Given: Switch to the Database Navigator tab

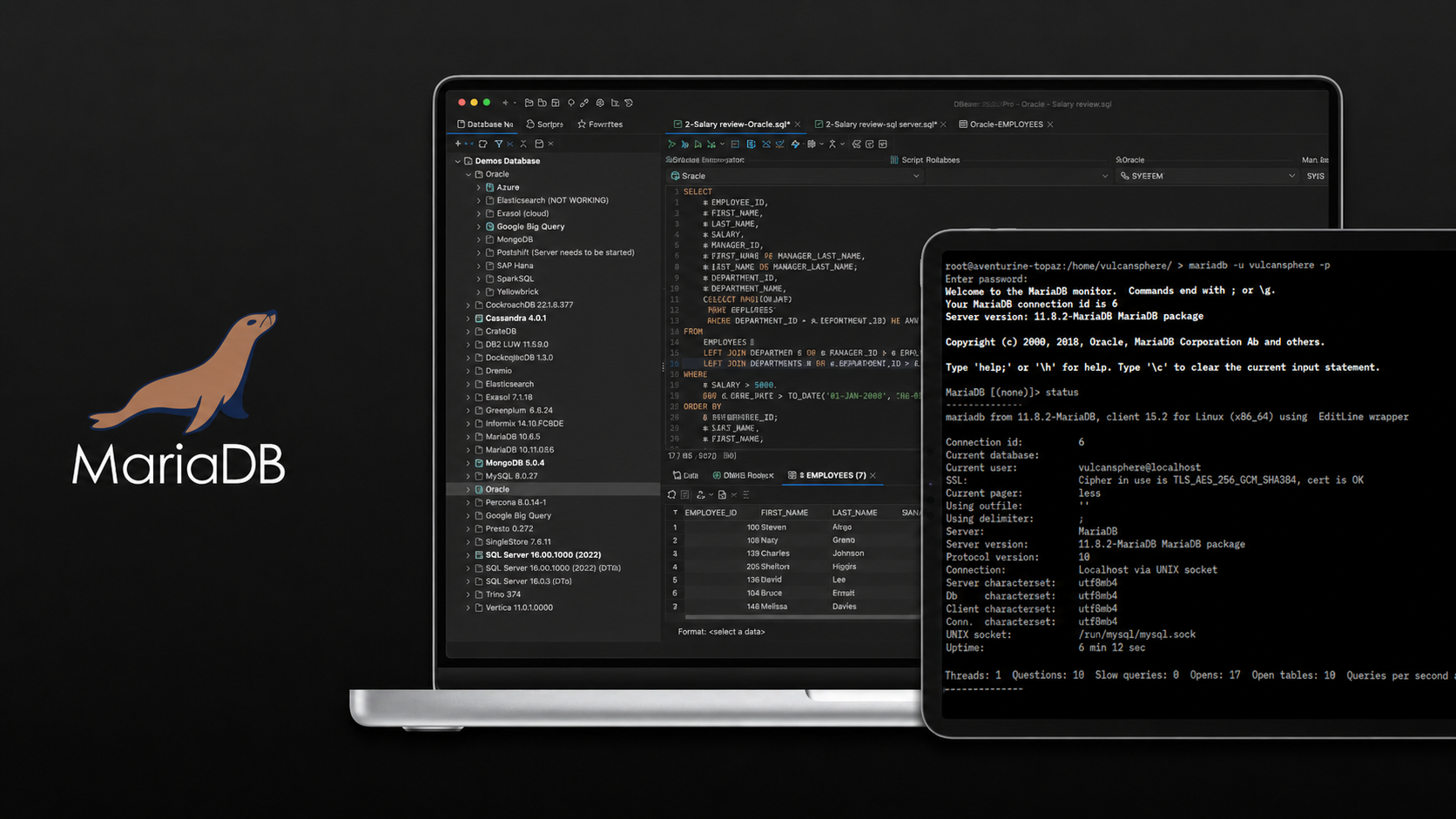Looking at the screenshot, I should (x=485, y=124).
